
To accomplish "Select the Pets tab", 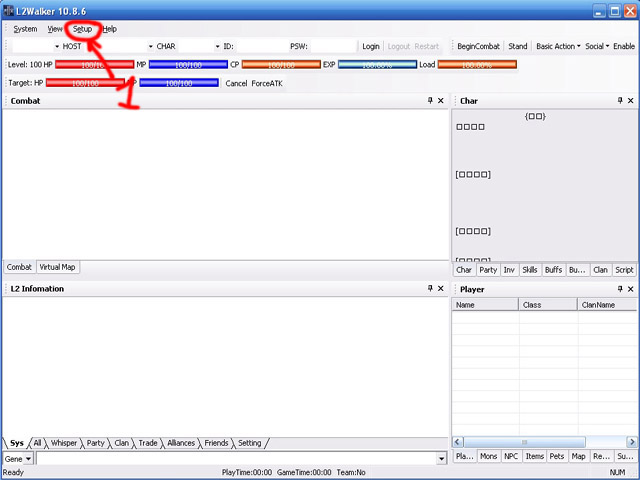I will 557,456.
